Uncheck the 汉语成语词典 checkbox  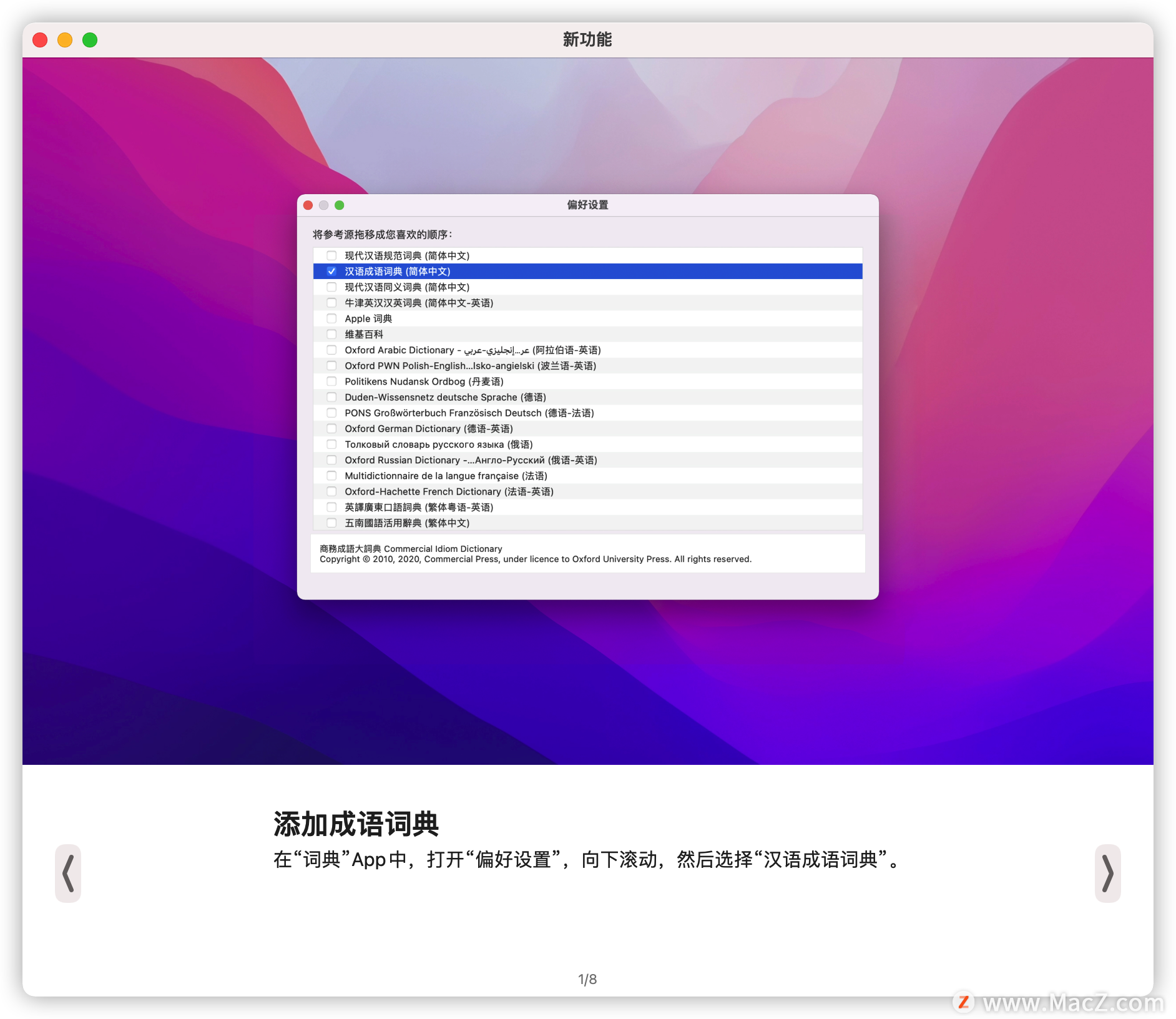click(x=331, y=271)
